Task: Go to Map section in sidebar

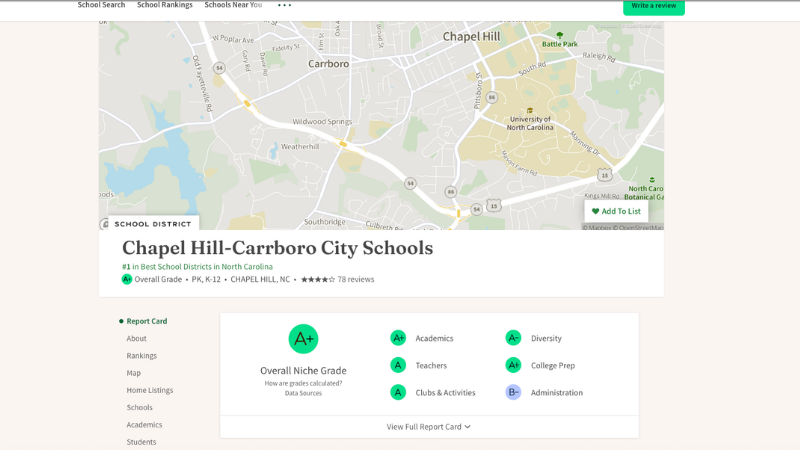Action: tap(133, 373)
